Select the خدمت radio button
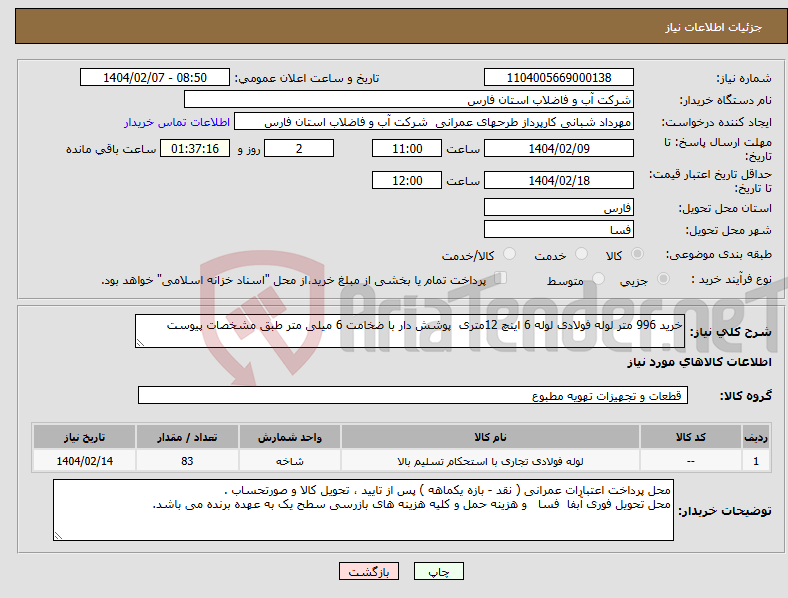 point(581,254)
